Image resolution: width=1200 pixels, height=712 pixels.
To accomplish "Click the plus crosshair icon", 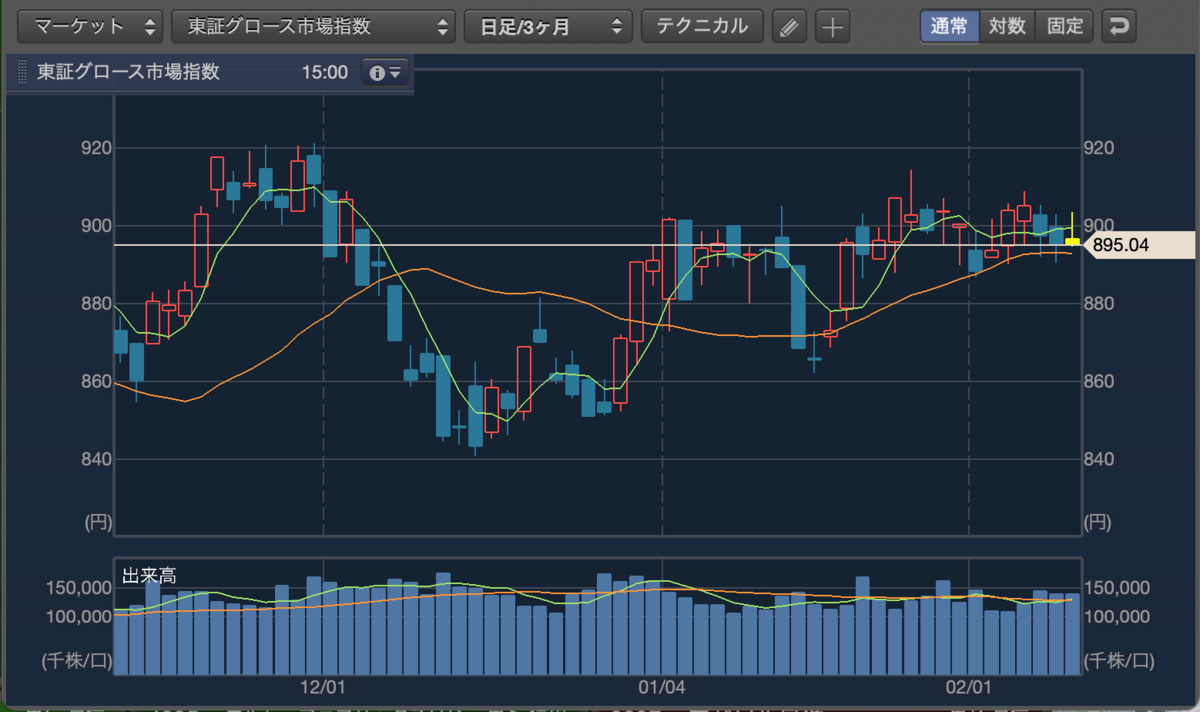I will [x=832, y=28].
